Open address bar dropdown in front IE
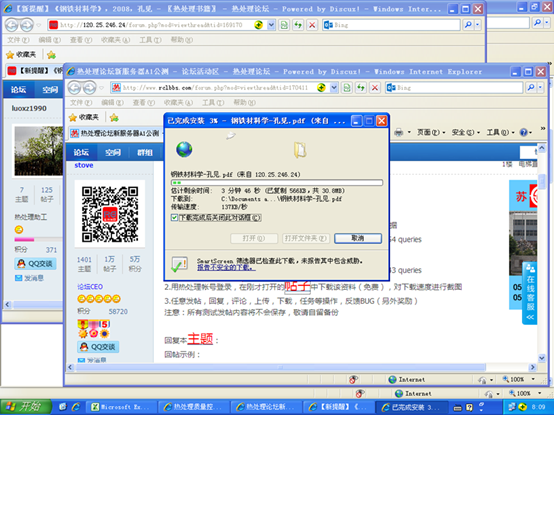This screenshot has width=554, height=523. coord(334,88)
